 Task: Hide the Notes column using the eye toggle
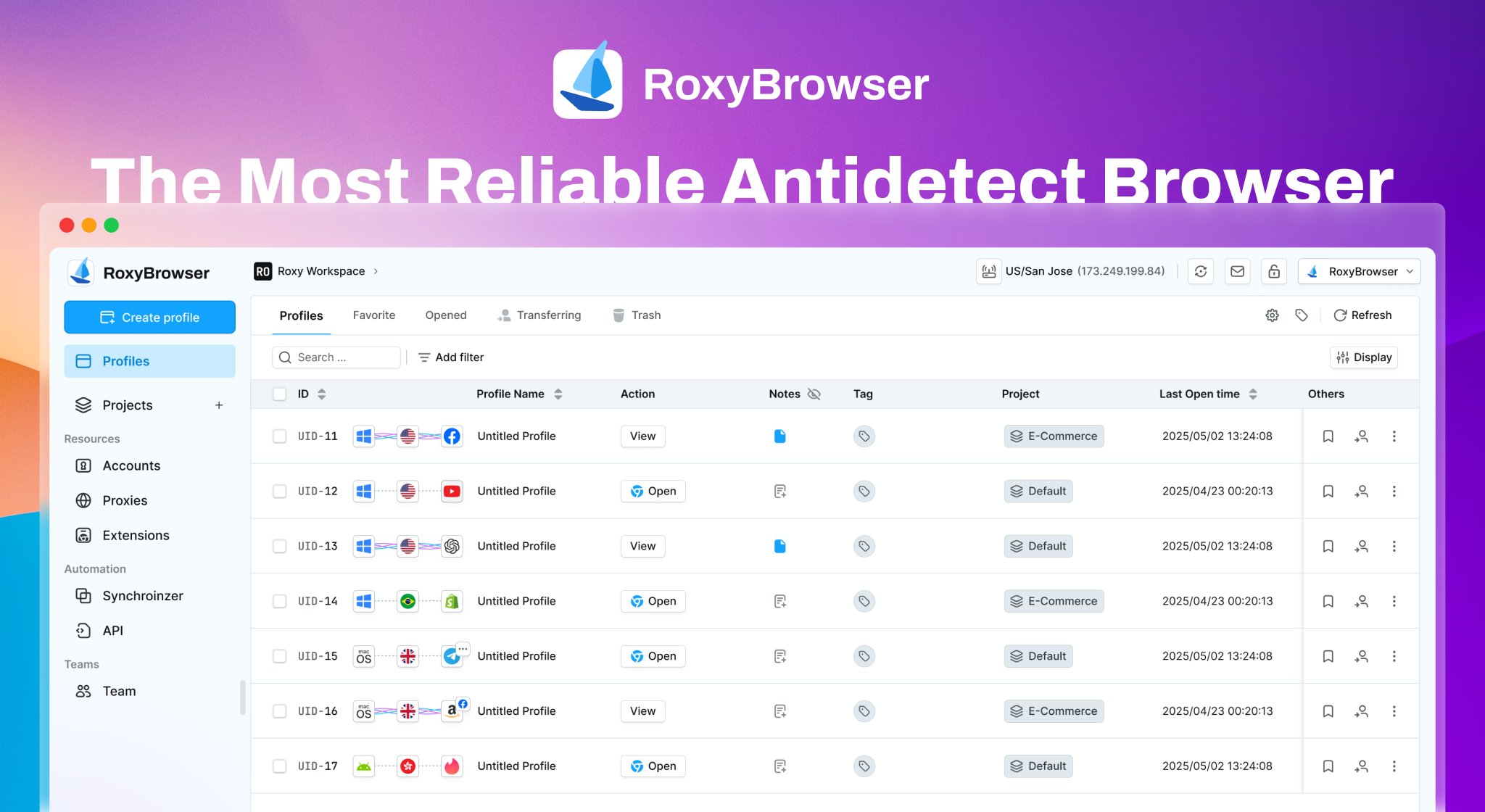814,394
